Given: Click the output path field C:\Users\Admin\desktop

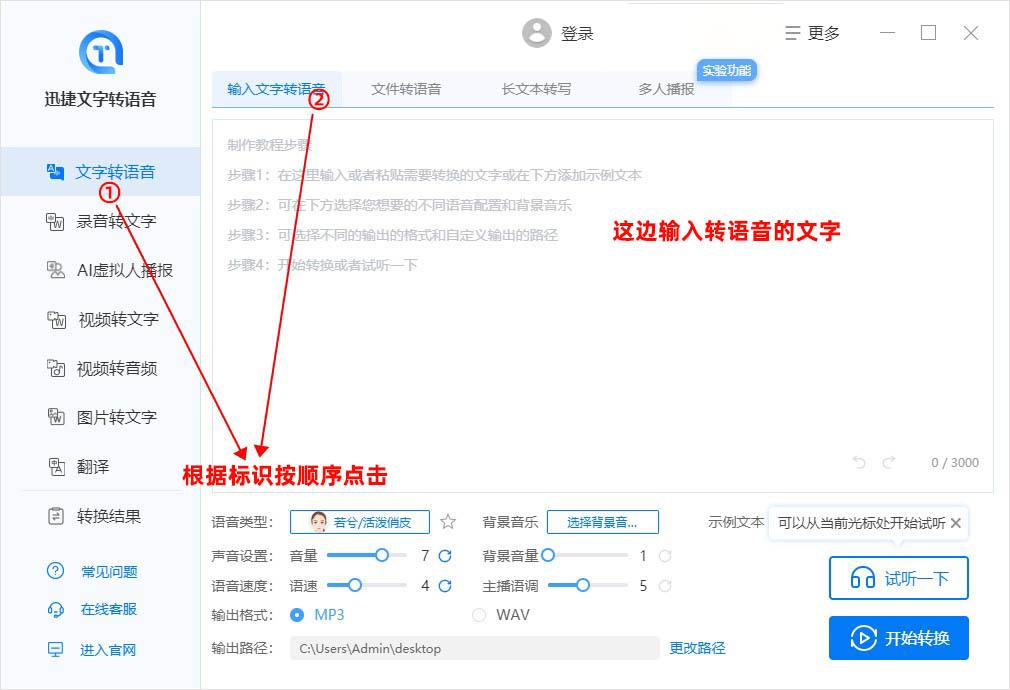Looking at the screenshot, I should coord(474,648).
